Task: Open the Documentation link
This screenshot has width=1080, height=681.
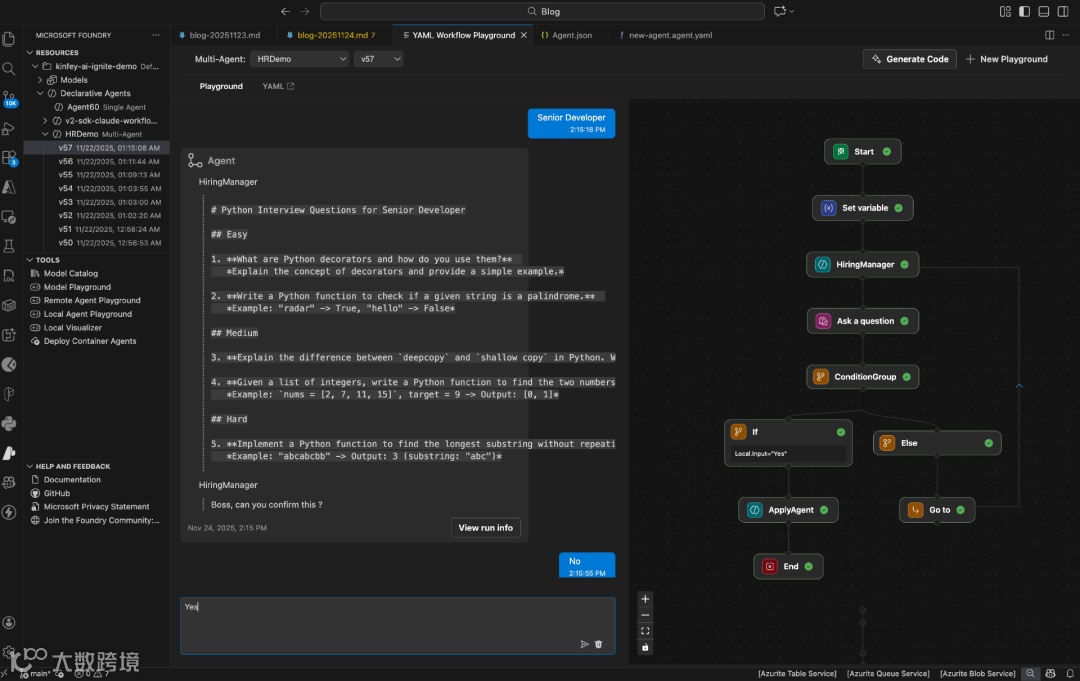Action: [72, 479]
